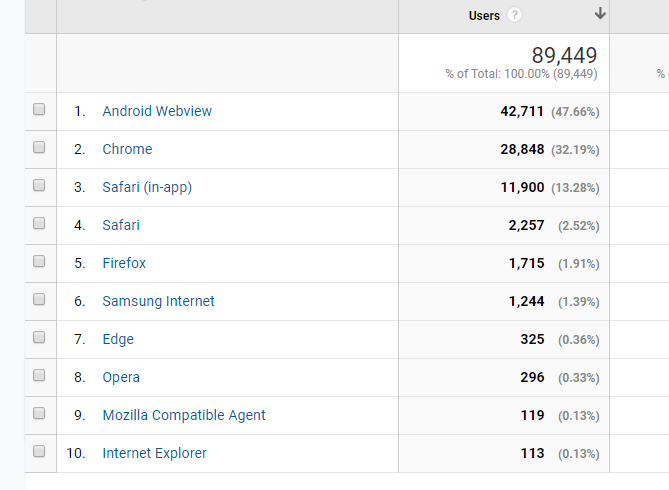Tick the Mozilla Compatible Agent checkbox
669x490 pixels.
click(x=39, y=413)
